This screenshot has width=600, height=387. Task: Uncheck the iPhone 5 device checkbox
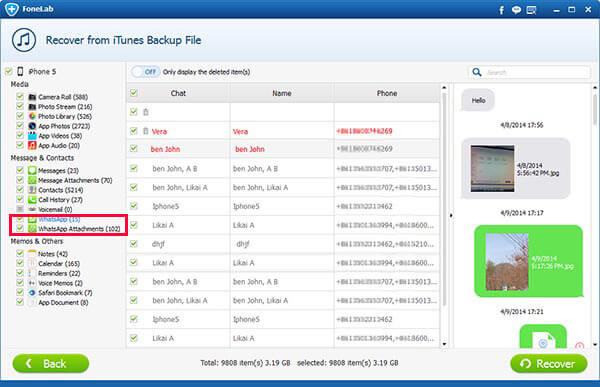[x=8, y=71]
